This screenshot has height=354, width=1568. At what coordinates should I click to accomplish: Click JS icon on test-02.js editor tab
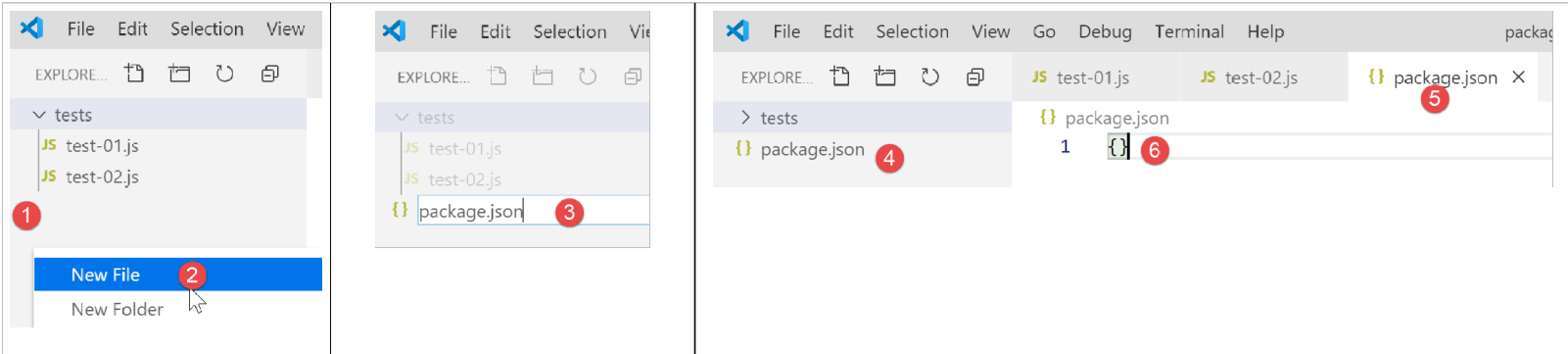point(1208,76)
